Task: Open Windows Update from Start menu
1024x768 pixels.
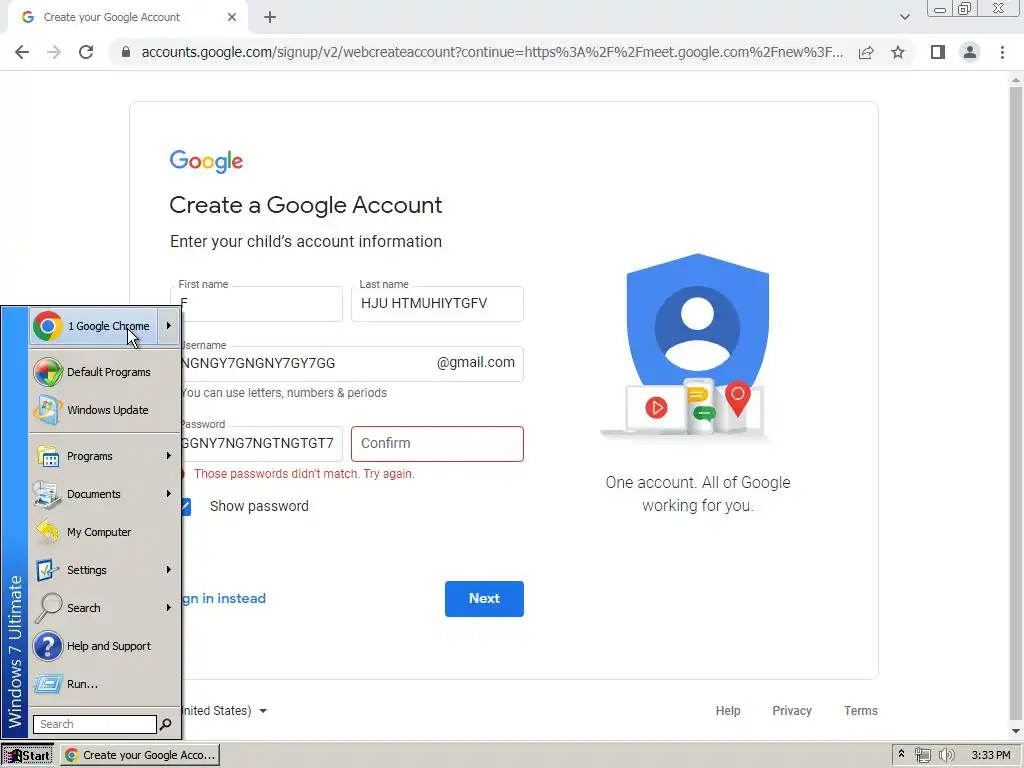Action: (x=105, y=410)
